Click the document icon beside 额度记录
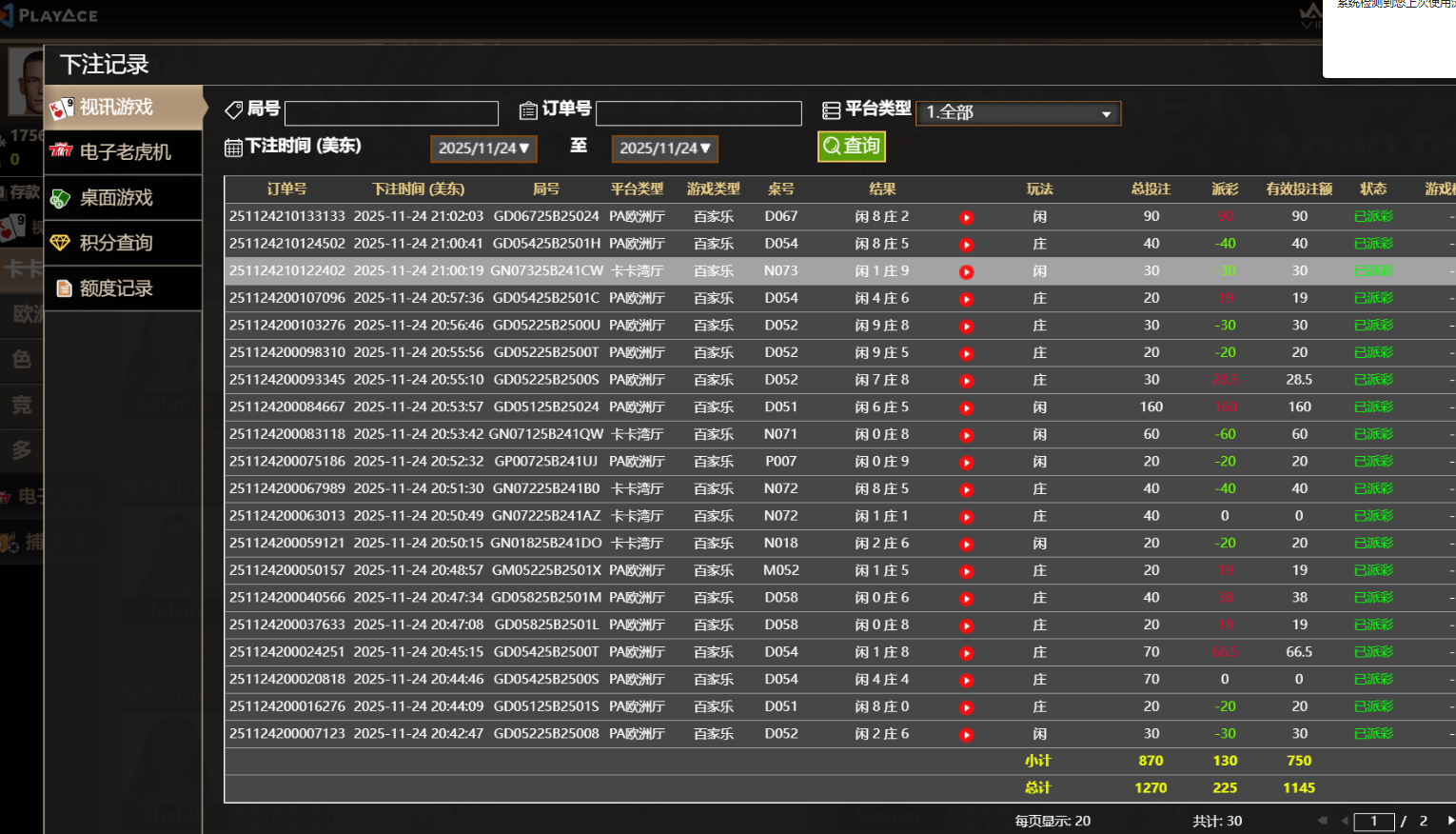Viewport: 1456px width, 834px height. click(64, 288)
